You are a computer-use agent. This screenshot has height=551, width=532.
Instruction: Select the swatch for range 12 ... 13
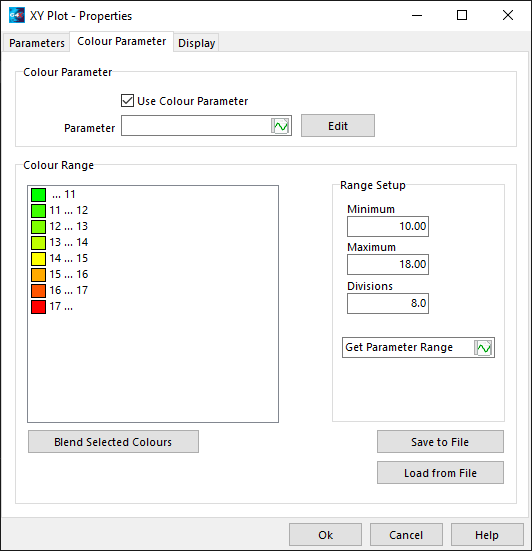tap(38, 227)
